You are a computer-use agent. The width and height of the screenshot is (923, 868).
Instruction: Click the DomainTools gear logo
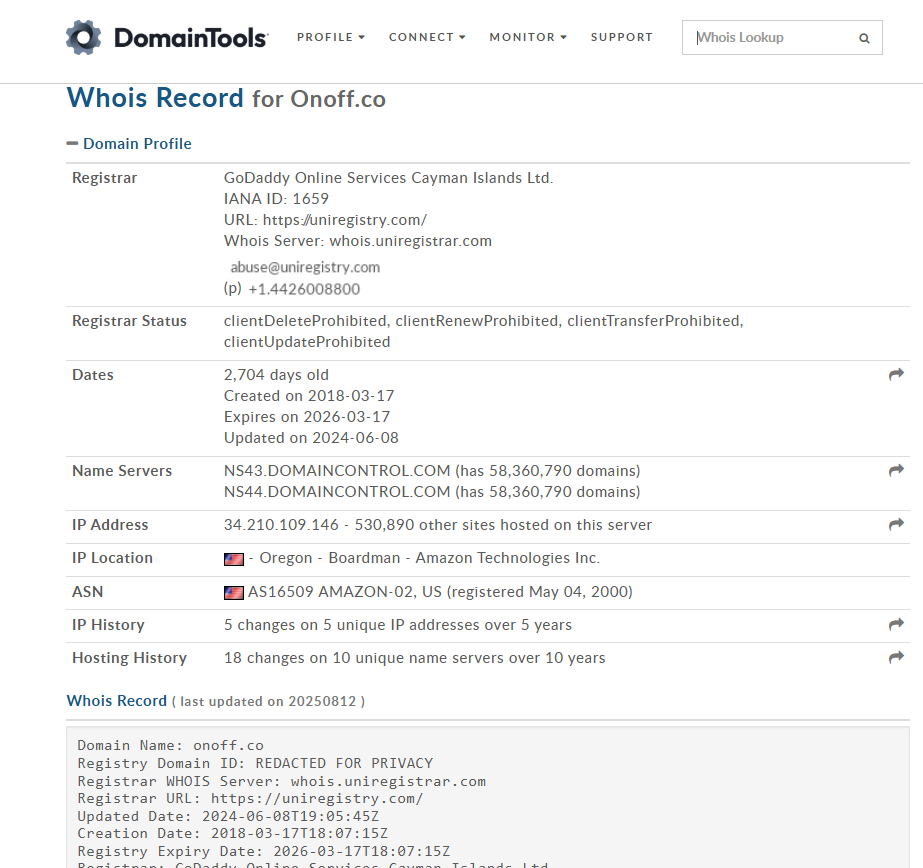coord(84,38)
